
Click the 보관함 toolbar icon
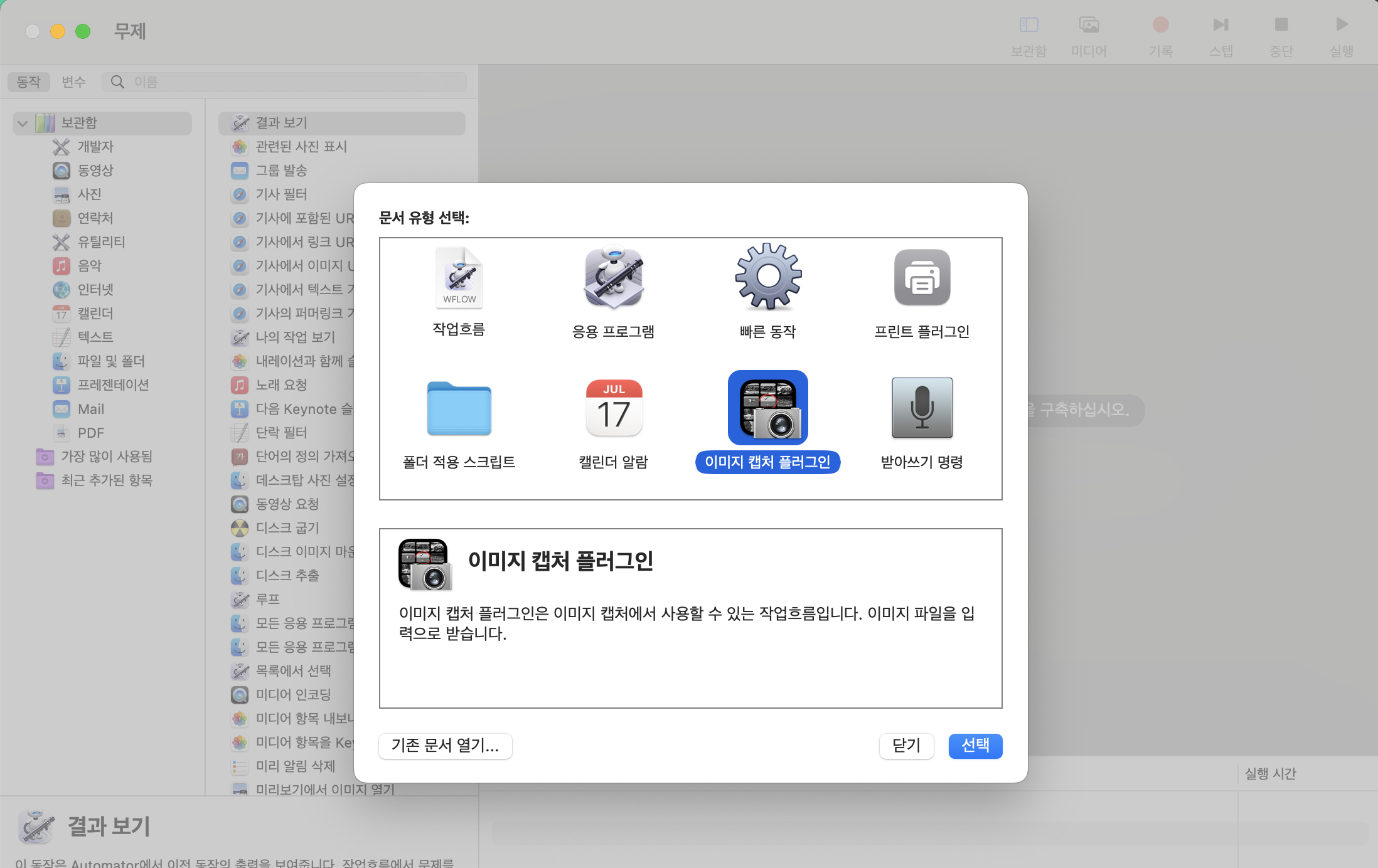click(x=1028, y=25)
